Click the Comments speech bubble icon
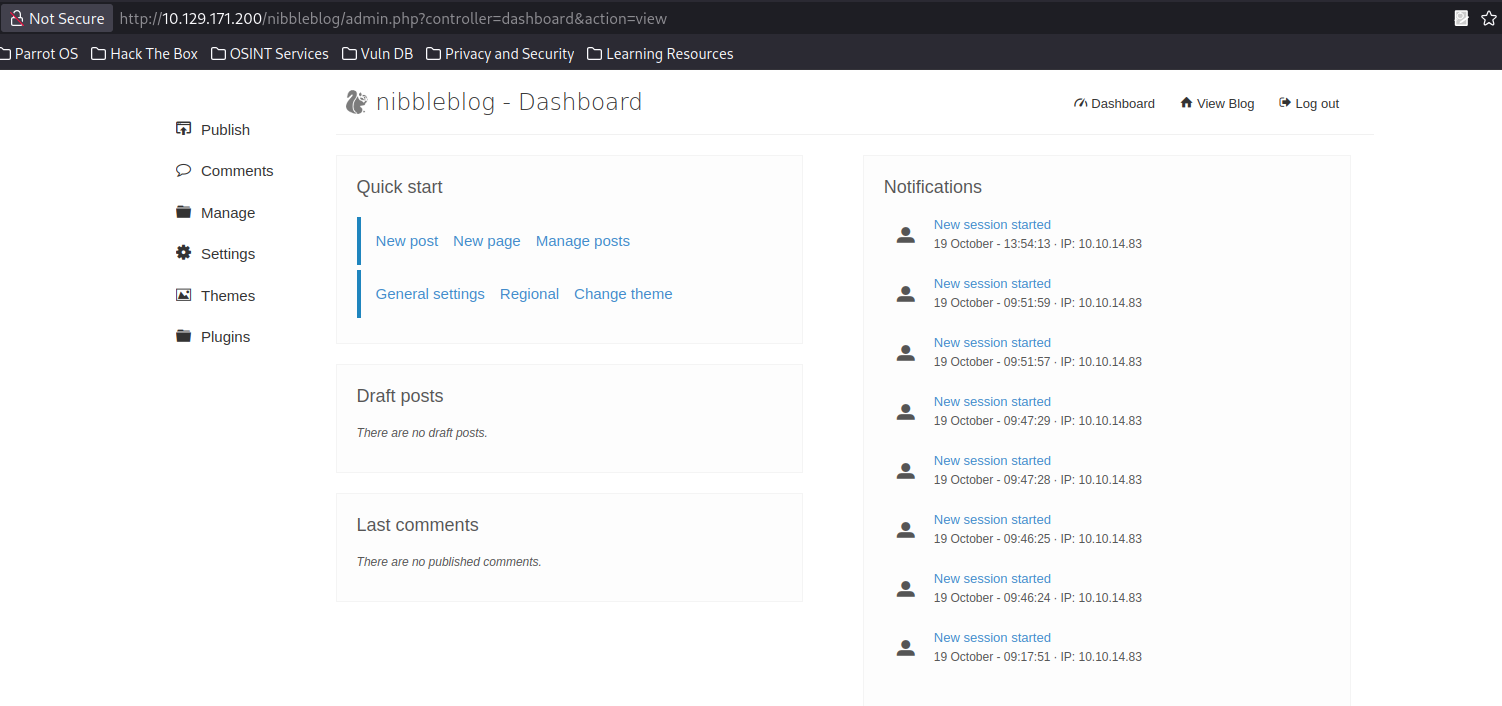 pos(183,170)
